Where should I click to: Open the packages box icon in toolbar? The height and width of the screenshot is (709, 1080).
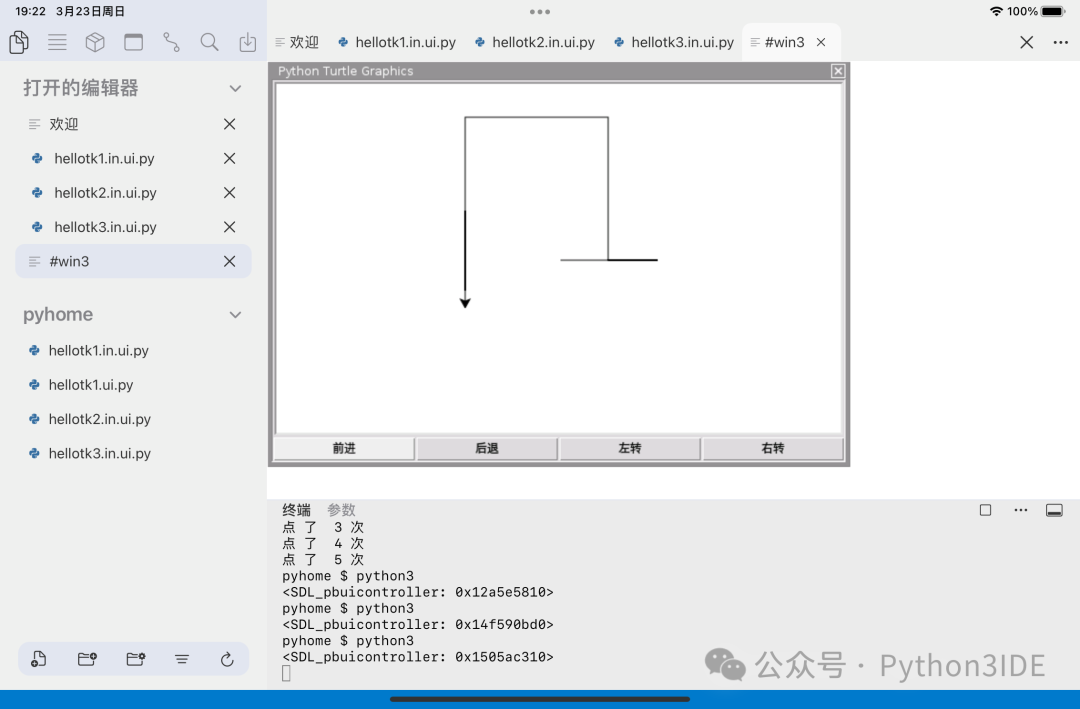pyautogui.click(x=95, y=42)
